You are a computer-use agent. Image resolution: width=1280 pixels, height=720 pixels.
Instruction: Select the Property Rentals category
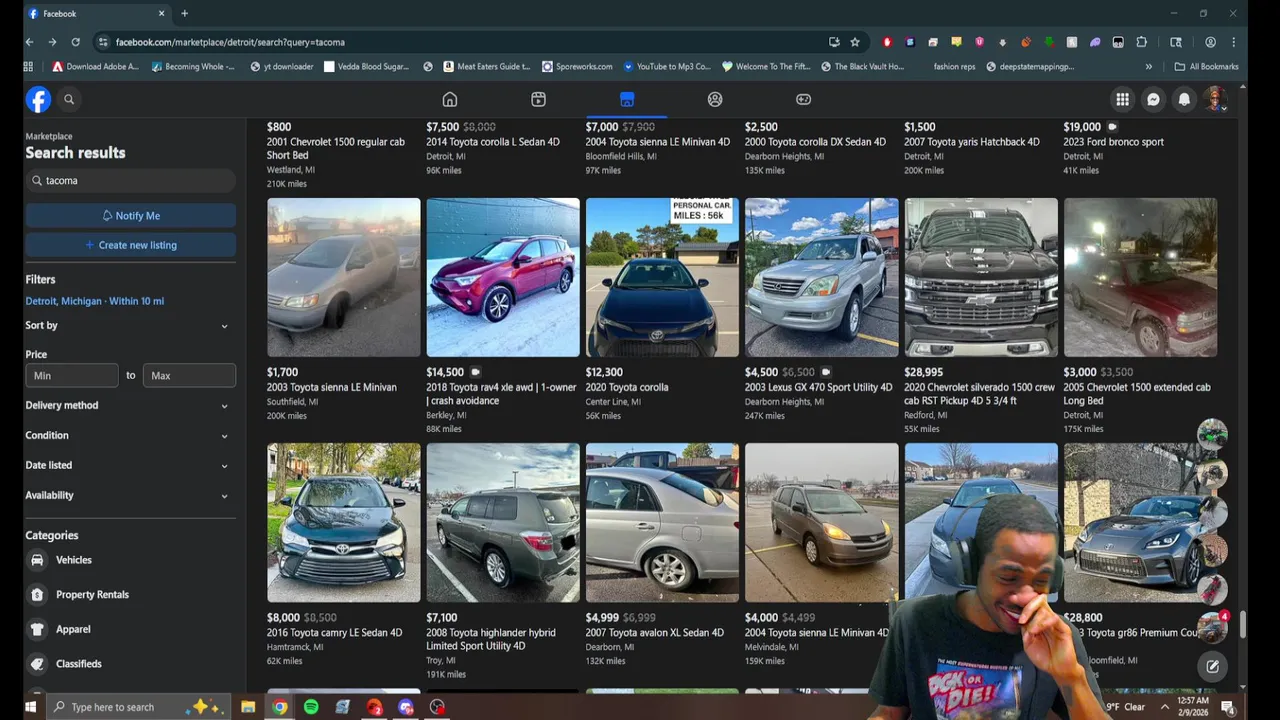click(131, 595)
